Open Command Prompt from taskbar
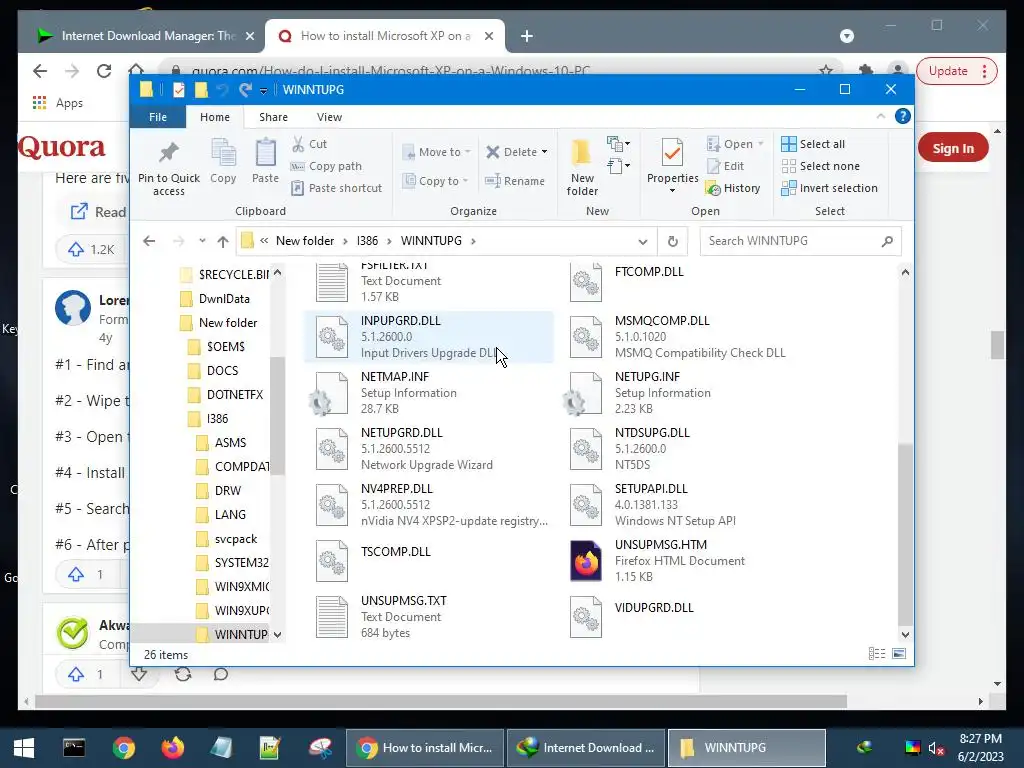This screenshot has width=1024, height=768. tap(74, 748)
